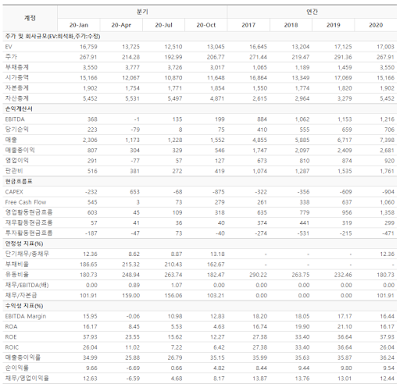This screenshot has width=400, height=384.
Task: Select the 판관비 row label
Action: (x=14, y=171)
